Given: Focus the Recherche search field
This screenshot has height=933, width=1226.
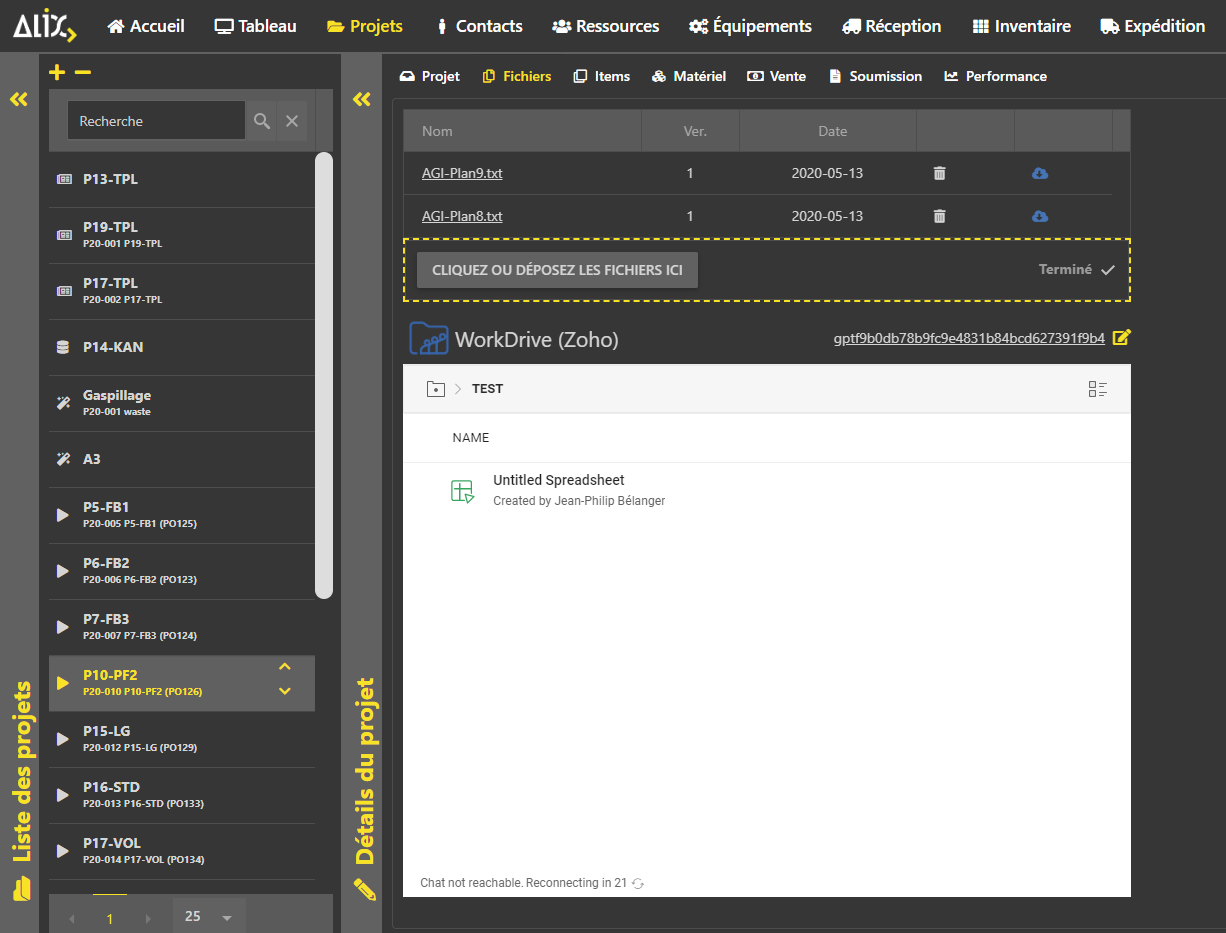Looking at the screenshot, I should point(156,121).
